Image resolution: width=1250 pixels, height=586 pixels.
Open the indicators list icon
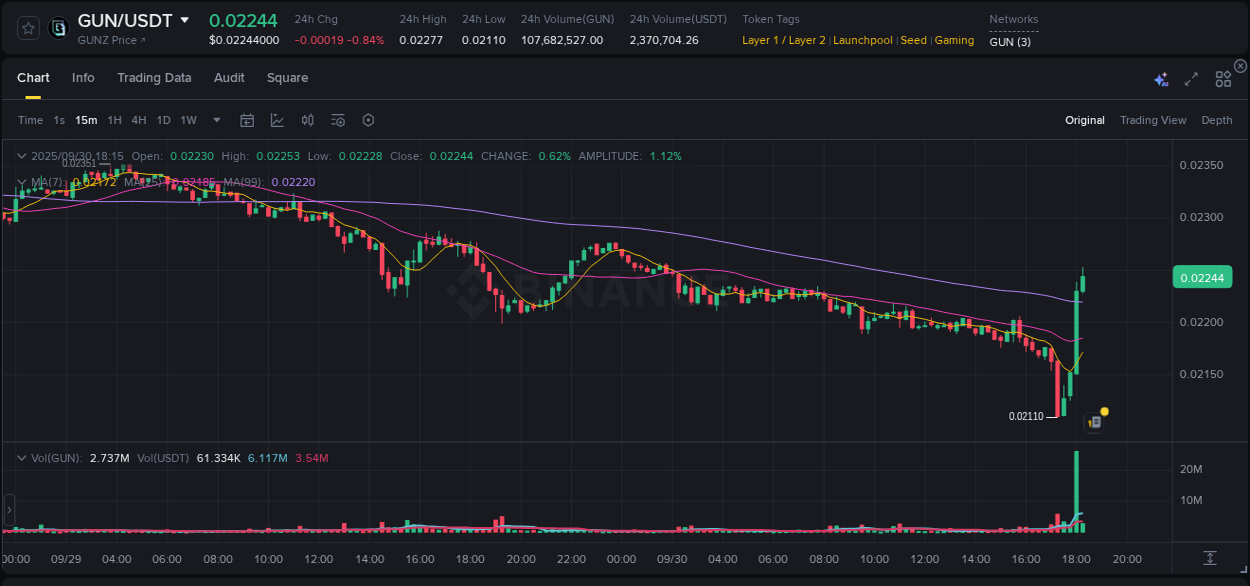click(x=338, y=120)
